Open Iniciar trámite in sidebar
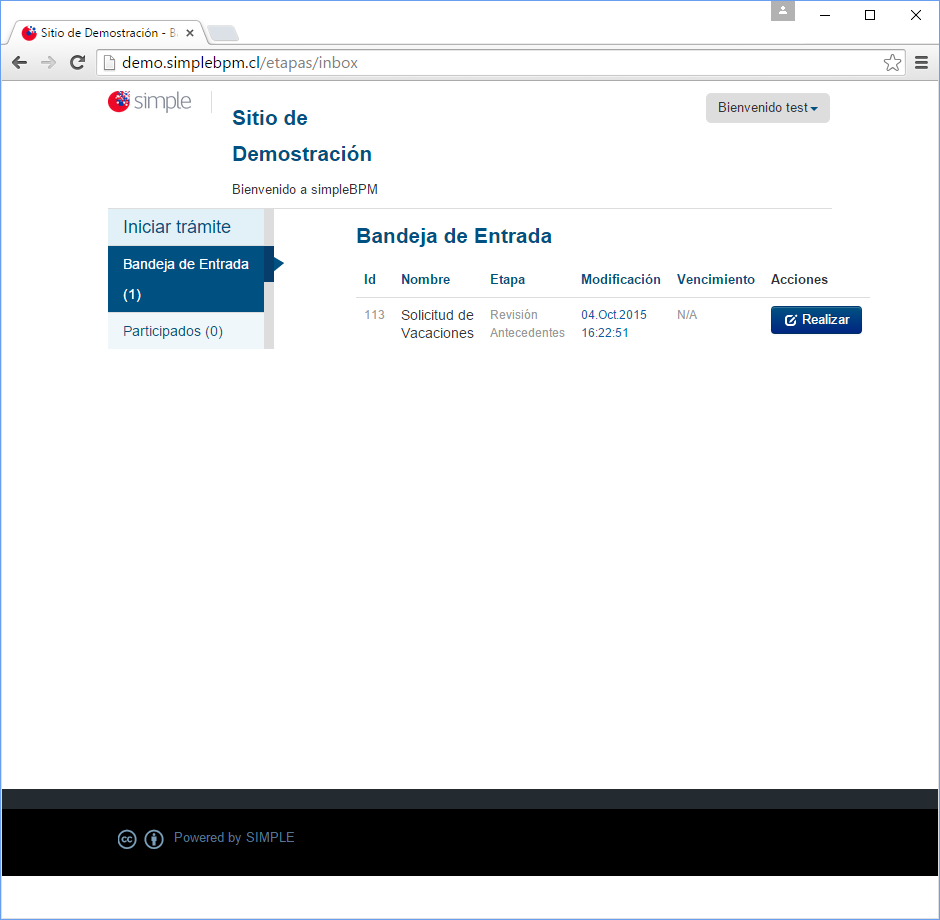The height and width of the screenshot is (920, 940). [186, 227]
